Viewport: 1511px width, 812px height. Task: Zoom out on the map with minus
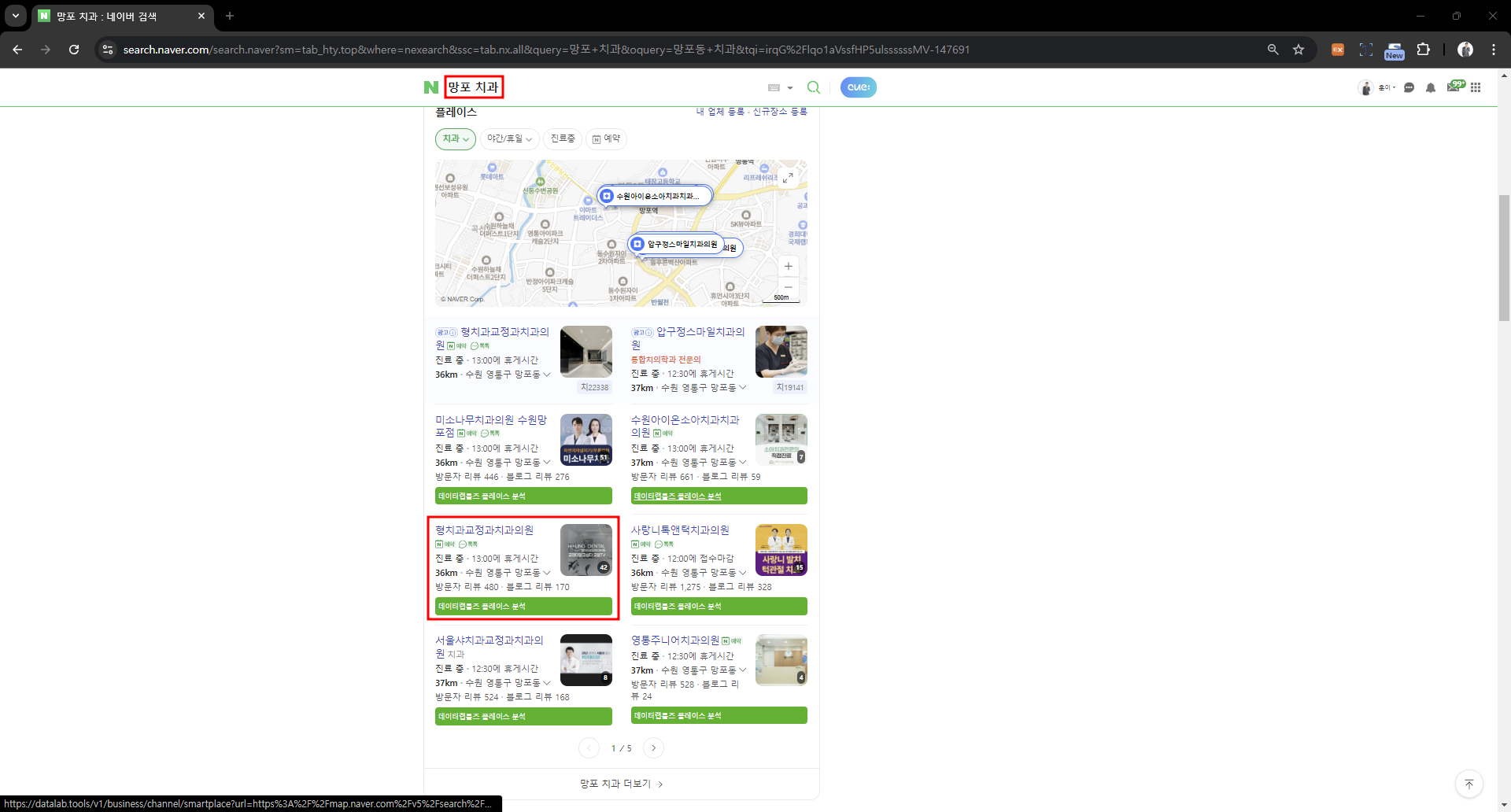[x=789, y=287]
